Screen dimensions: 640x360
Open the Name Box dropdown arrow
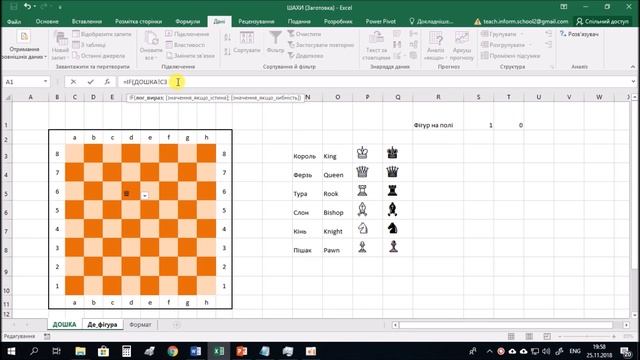(x=45, y=82)
